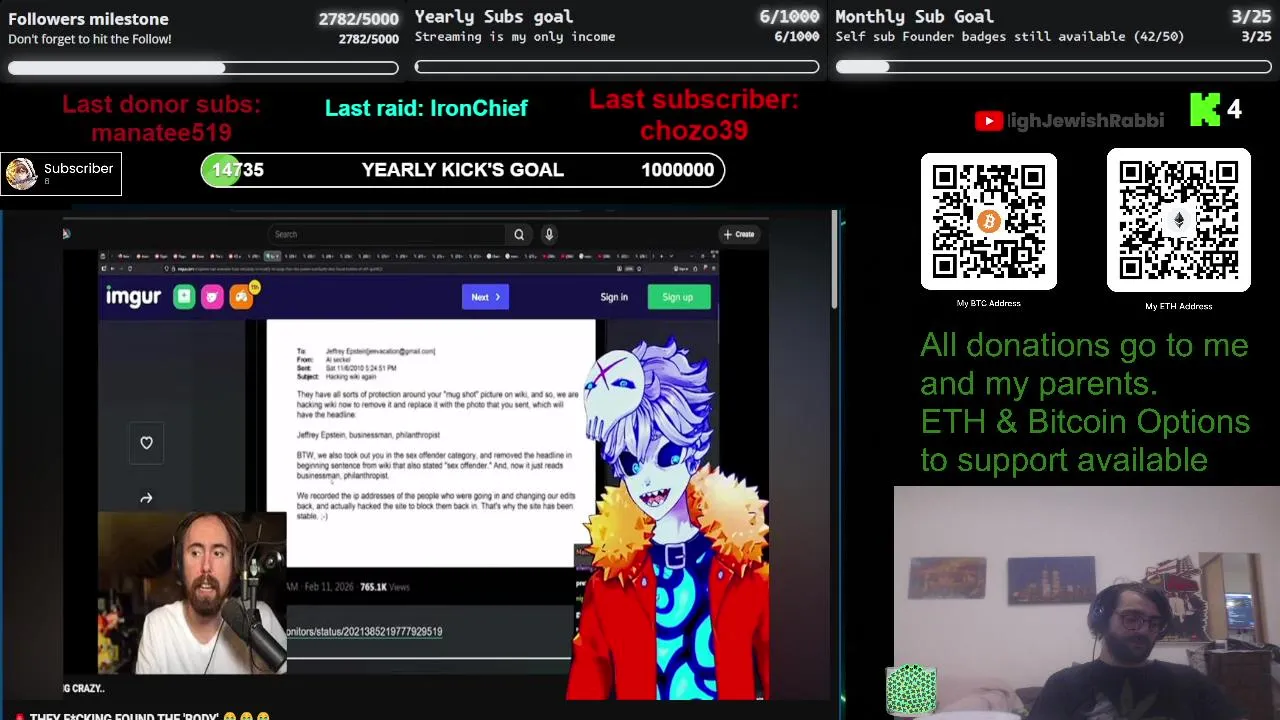Click the Sign in link on imgur
The image size is (1280, 720).
coord(614,297)
